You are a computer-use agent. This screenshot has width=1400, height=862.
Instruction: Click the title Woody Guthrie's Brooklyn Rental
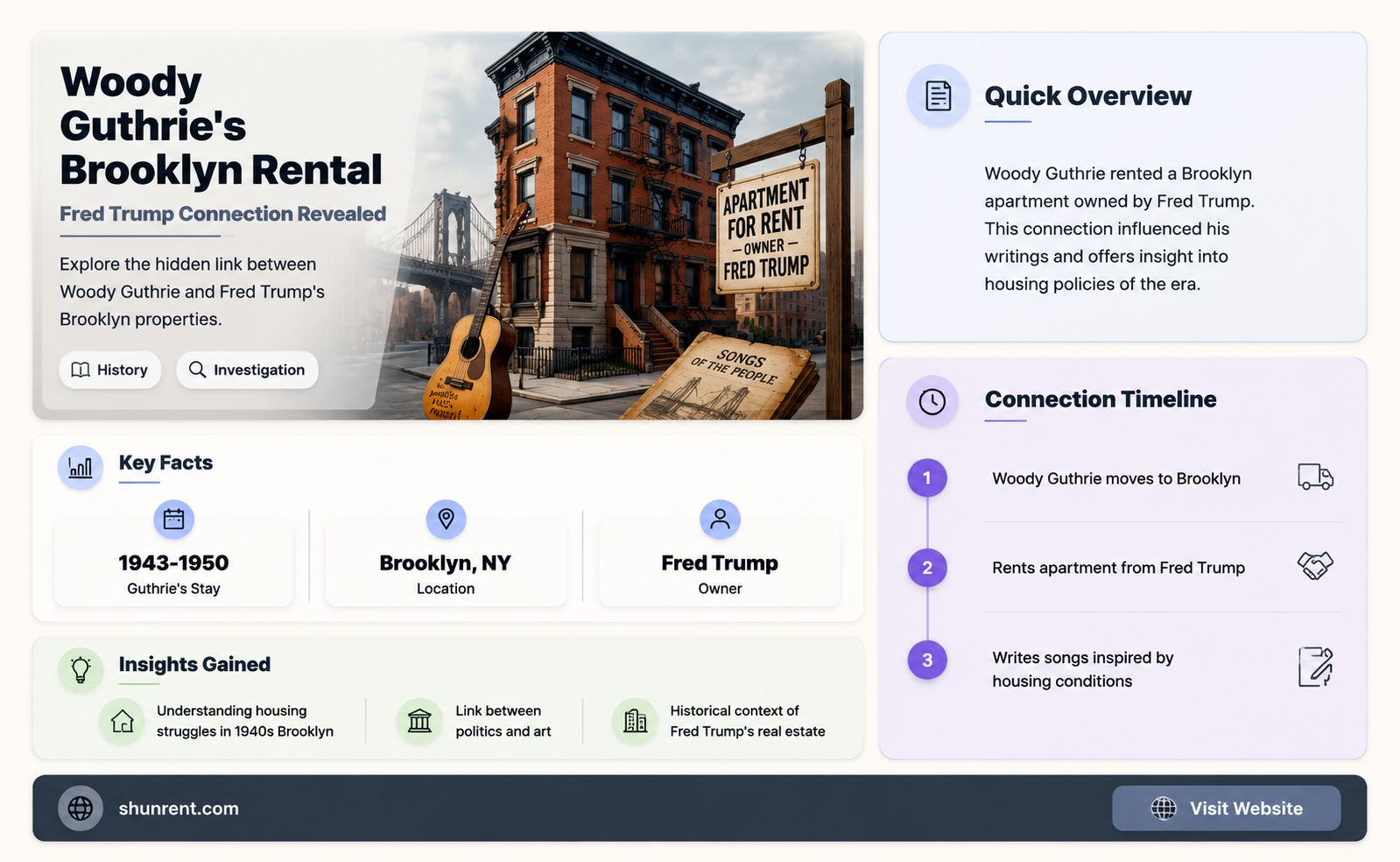(221, 125)
